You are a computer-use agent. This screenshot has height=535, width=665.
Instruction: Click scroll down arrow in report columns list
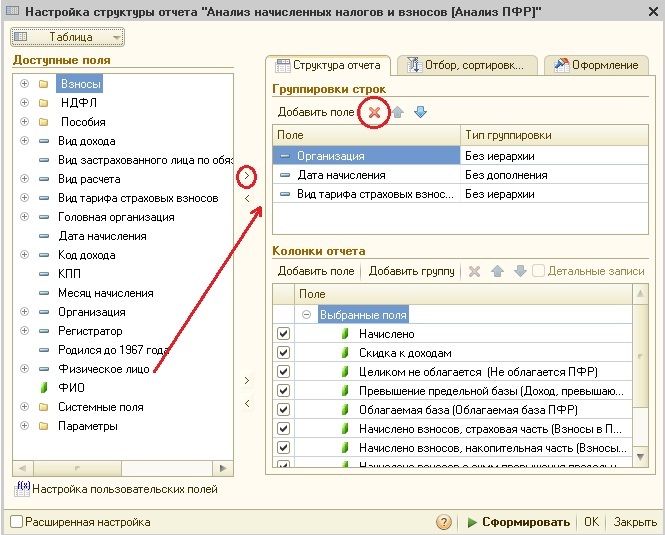pyautogui.click(x=640, y=457)
